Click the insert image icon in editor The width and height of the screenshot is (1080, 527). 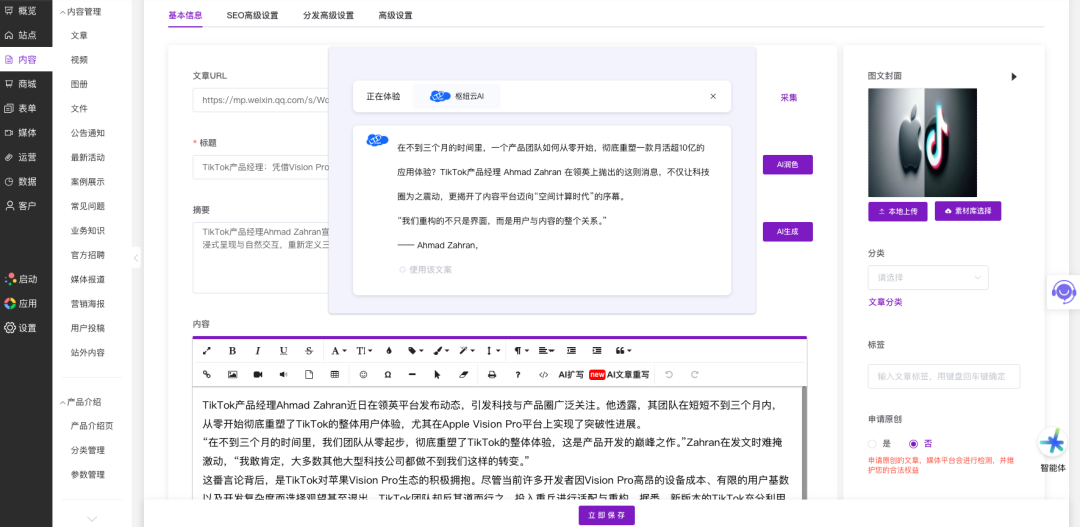(x=232, y=375)
